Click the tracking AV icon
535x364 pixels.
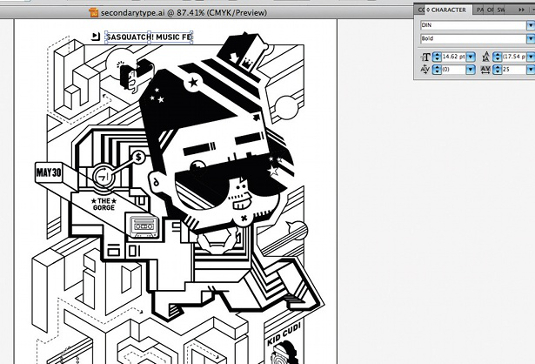tap(486, 70)
